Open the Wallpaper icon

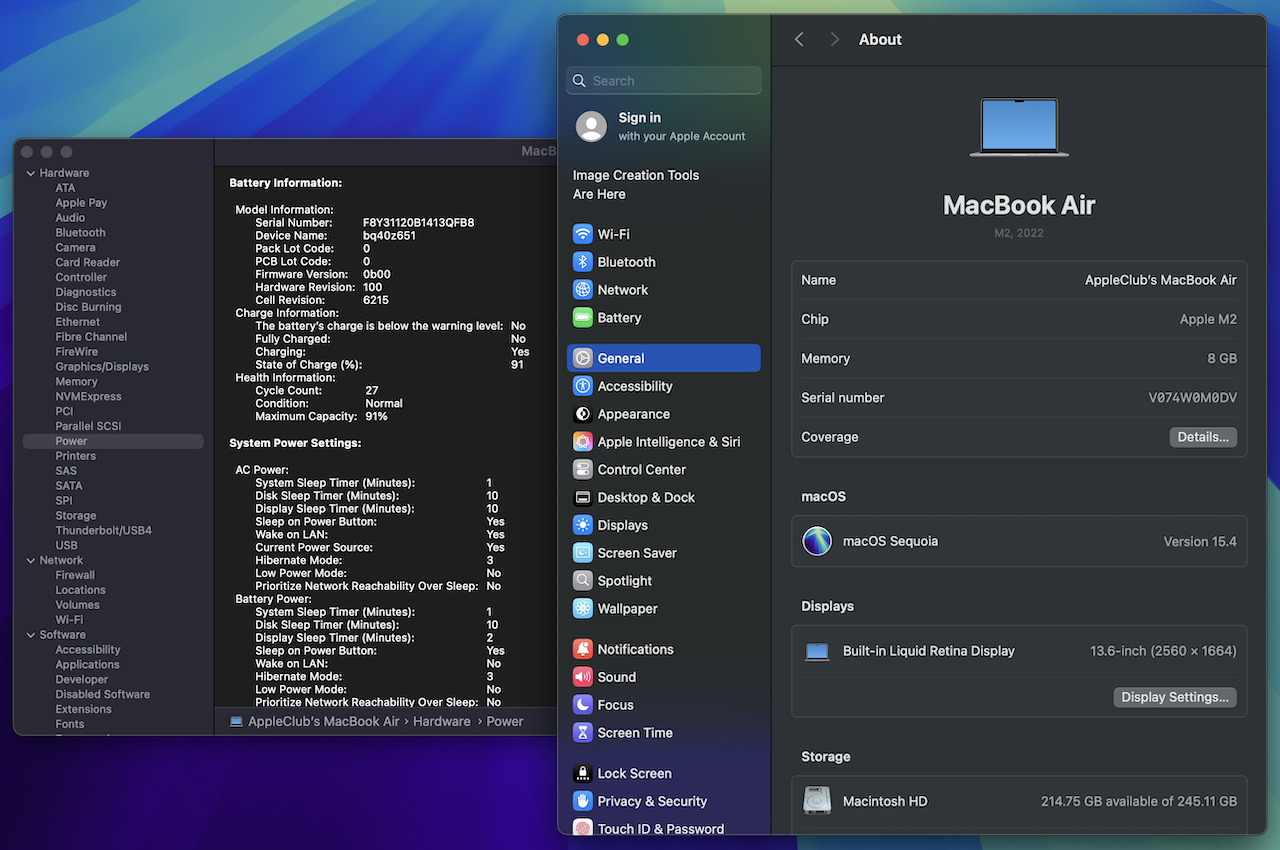(583, 609)
